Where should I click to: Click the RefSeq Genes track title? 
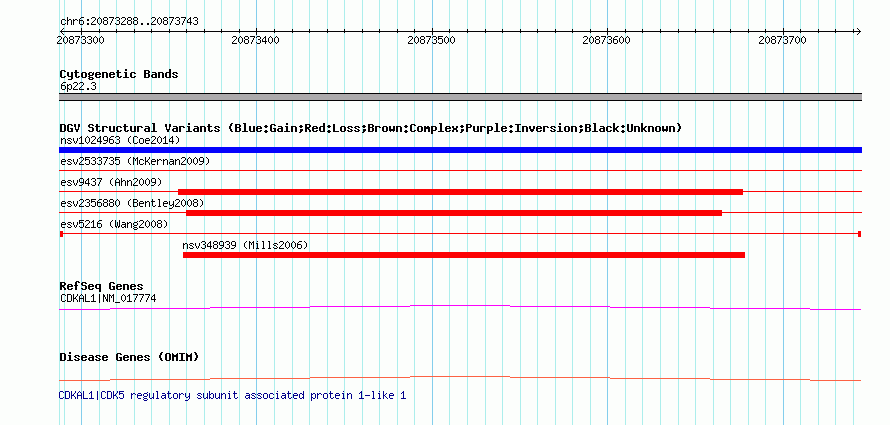[102, 287]
